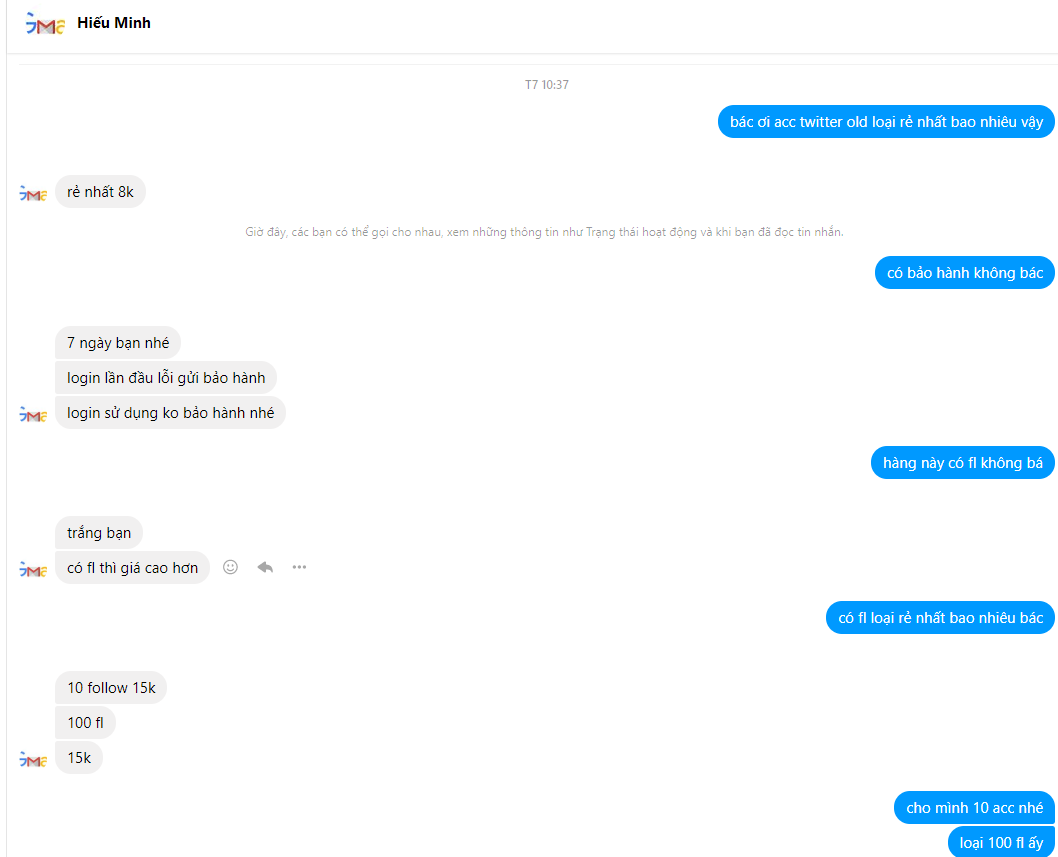Click the 'bác ơi acc twitter old' message
The image size is (1058, 857).
coord(886,122)
